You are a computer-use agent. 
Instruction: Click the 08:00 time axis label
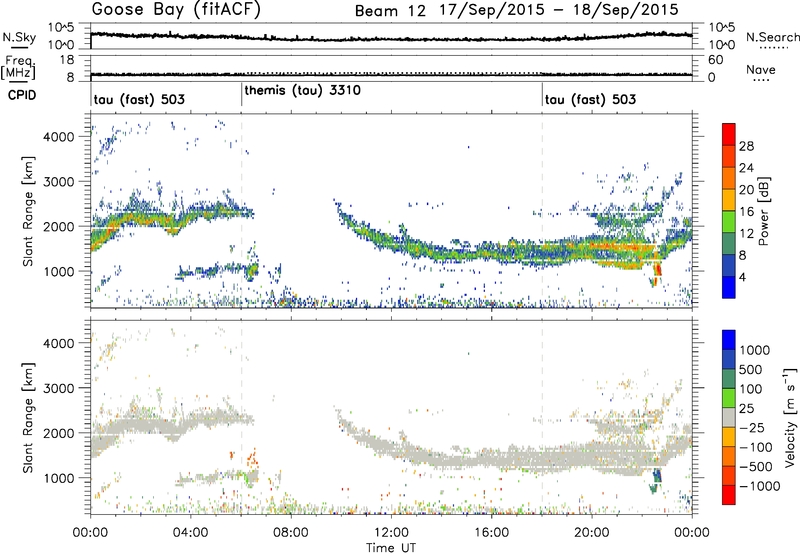(x=291, y=533)
